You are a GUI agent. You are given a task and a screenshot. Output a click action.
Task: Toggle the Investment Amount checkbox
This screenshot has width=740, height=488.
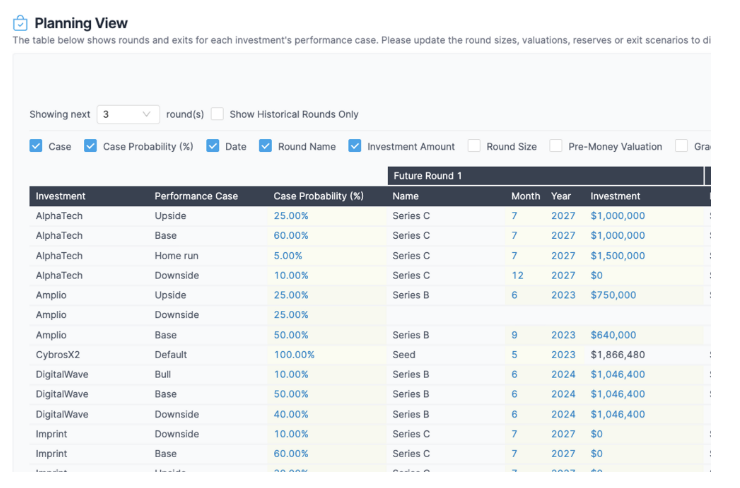pos(355,146)
